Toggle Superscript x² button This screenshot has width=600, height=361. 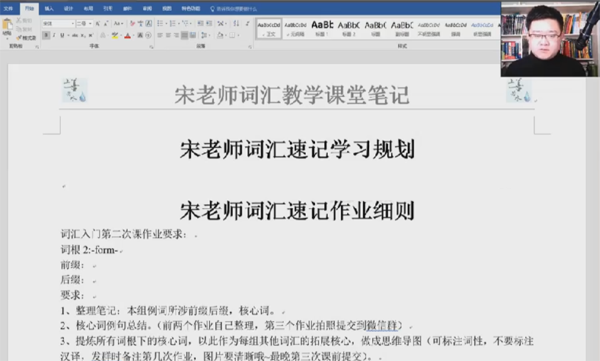coord(91,35)
